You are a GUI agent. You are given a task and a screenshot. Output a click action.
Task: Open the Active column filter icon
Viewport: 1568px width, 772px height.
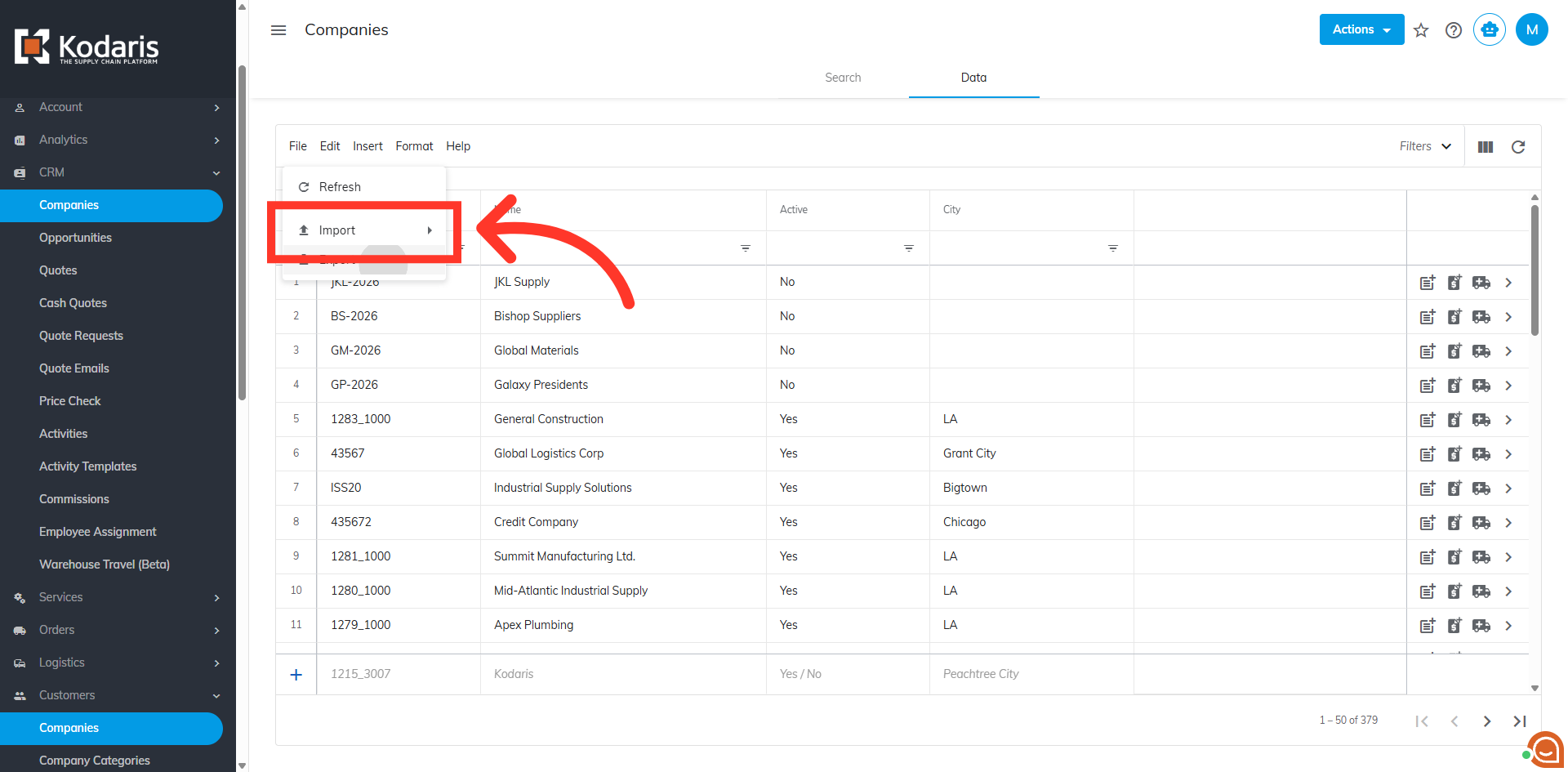pyautogui.click(x=909, y=248)
